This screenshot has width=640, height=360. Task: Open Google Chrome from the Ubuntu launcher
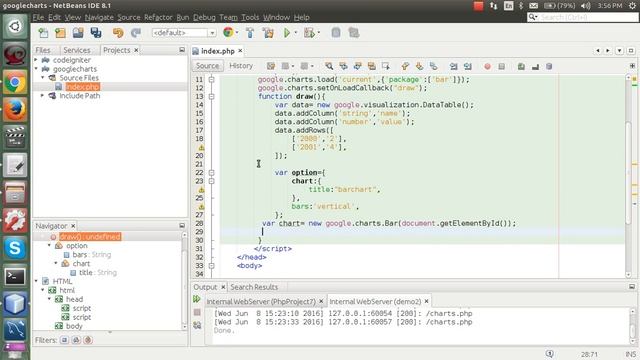click(x=15, y=82)
